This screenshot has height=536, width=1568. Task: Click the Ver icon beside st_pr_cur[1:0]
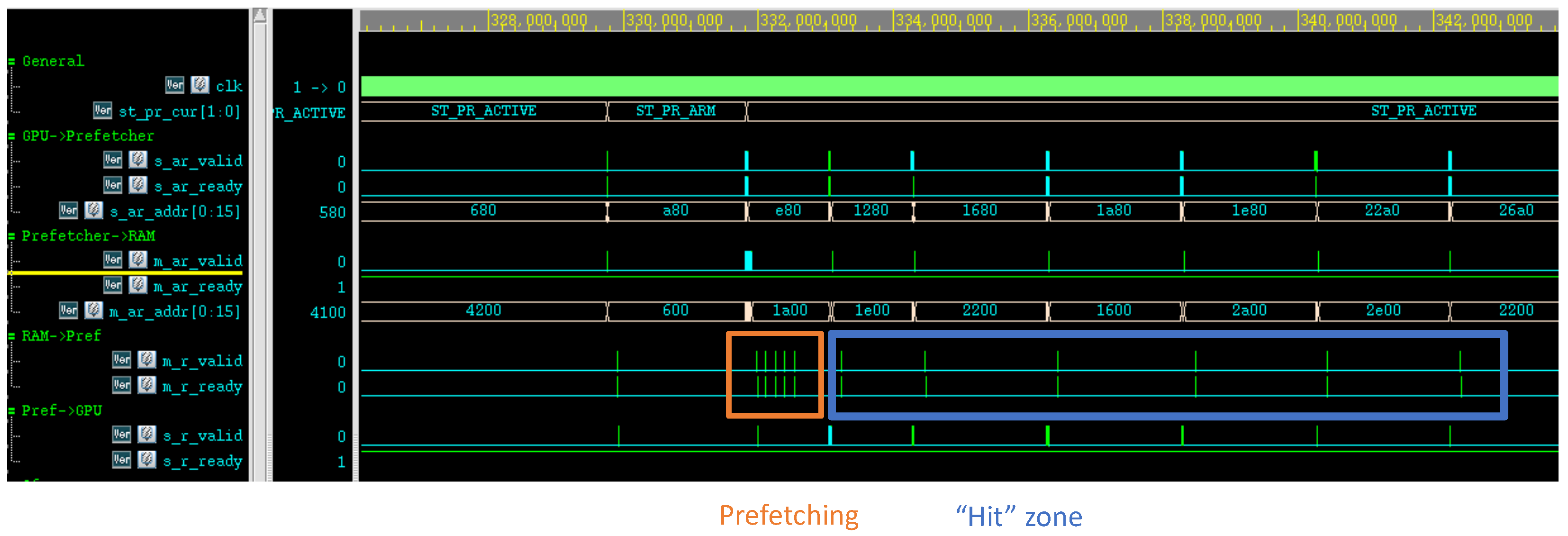click(x=102, y=110)
